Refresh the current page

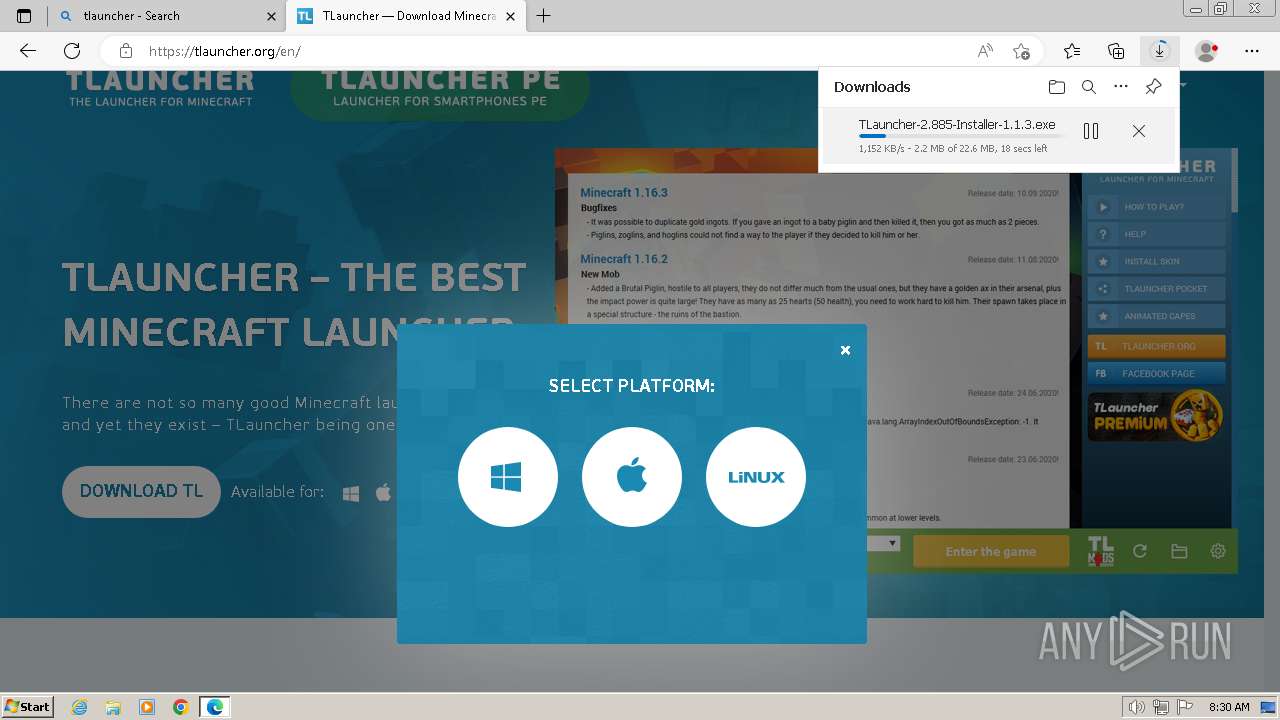point(72,51)
